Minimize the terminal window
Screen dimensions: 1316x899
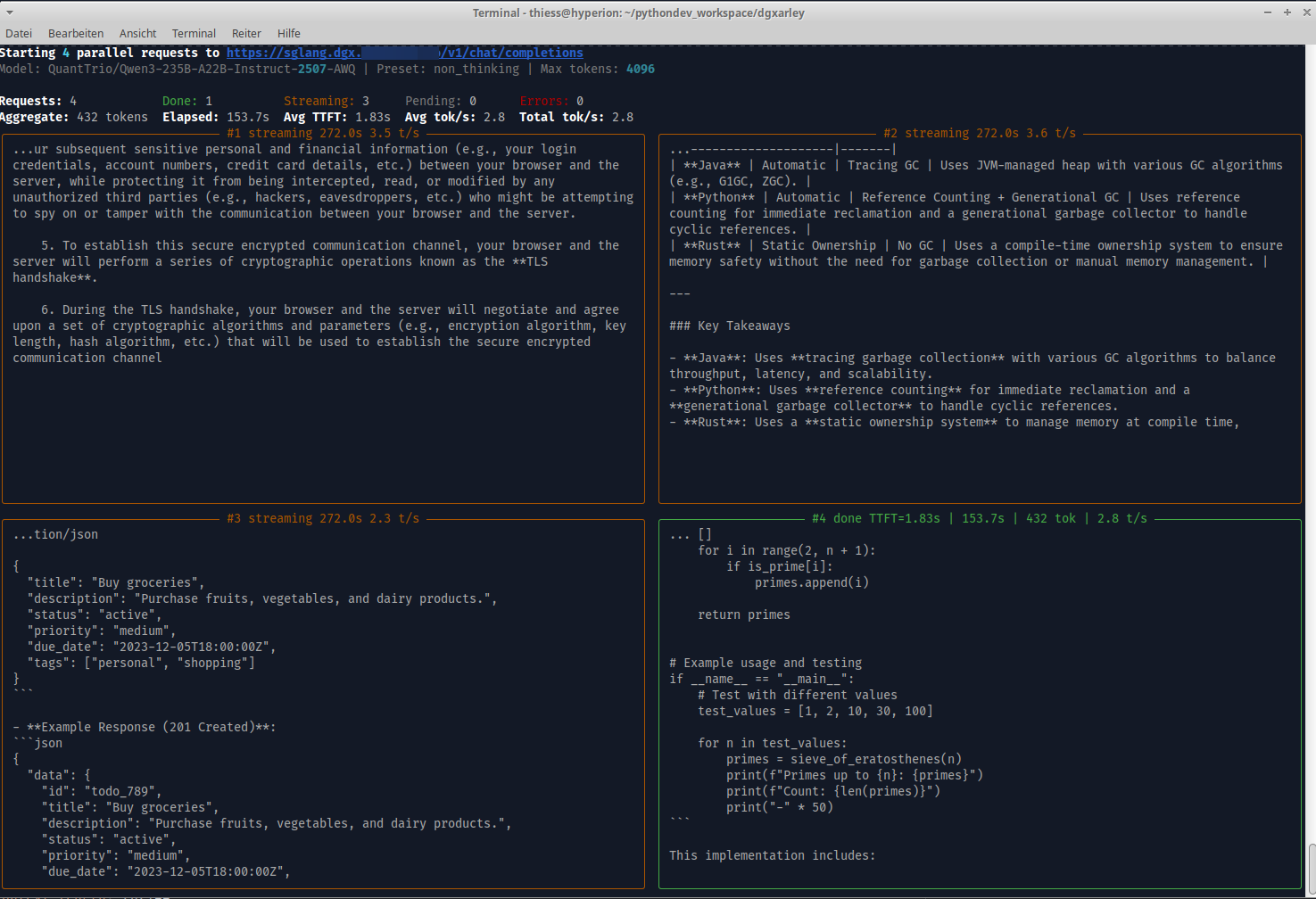[x=1268, y=12]
